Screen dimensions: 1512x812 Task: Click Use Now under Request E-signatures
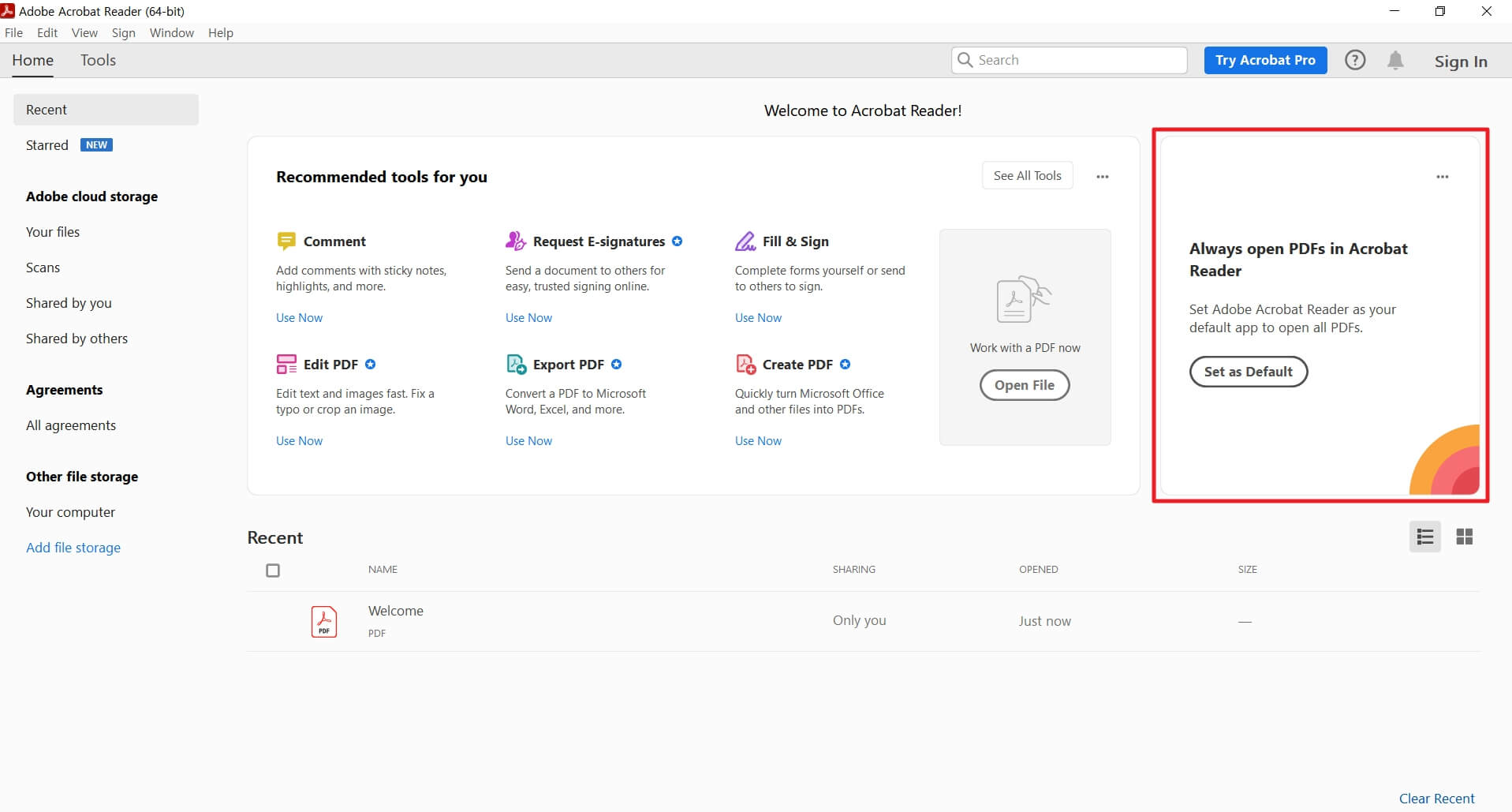coord(528,317)
